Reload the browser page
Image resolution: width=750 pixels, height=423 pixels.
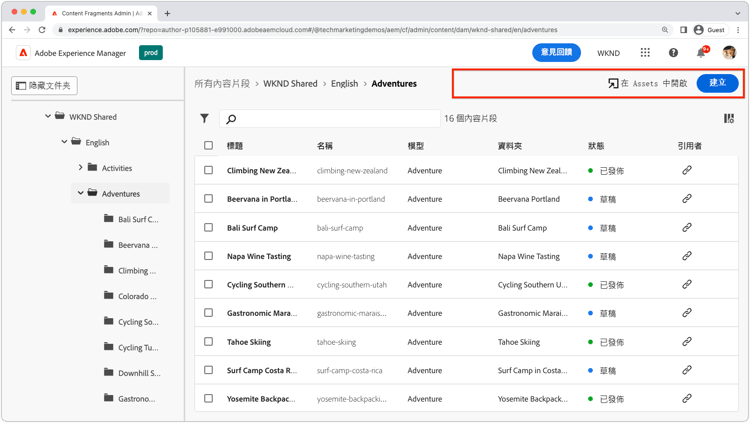(42, 30)
